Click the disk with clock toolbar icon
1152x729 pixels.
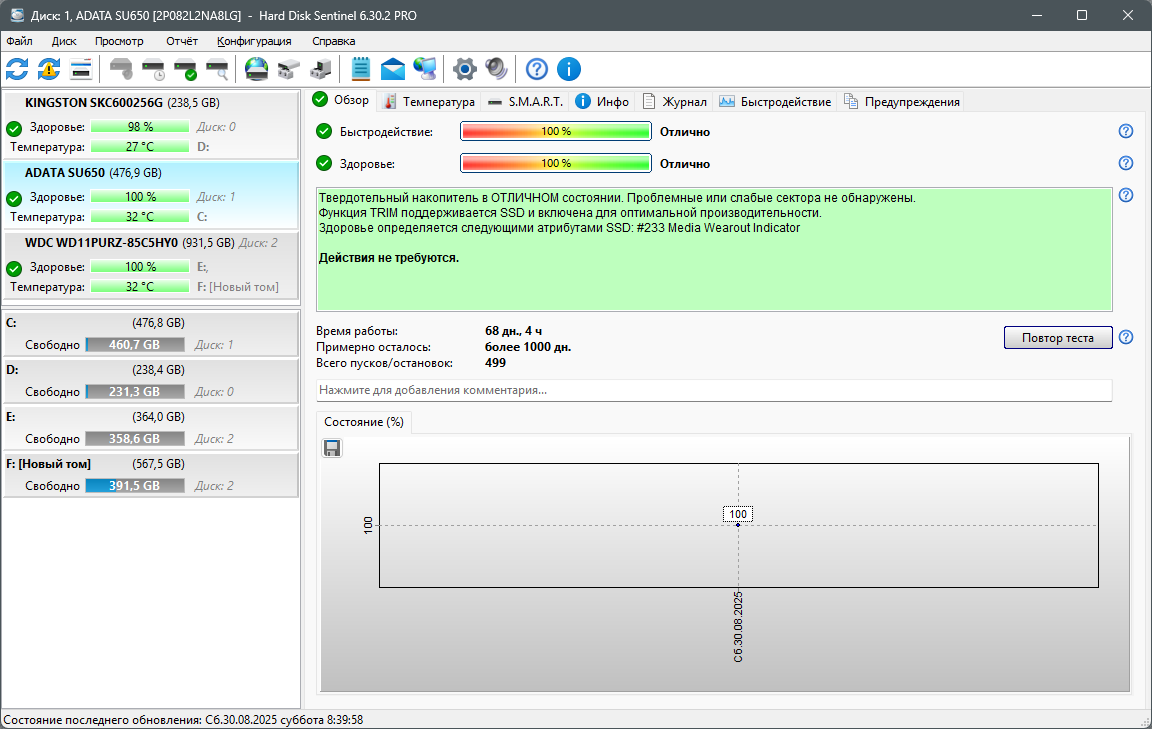coord(154,69)
